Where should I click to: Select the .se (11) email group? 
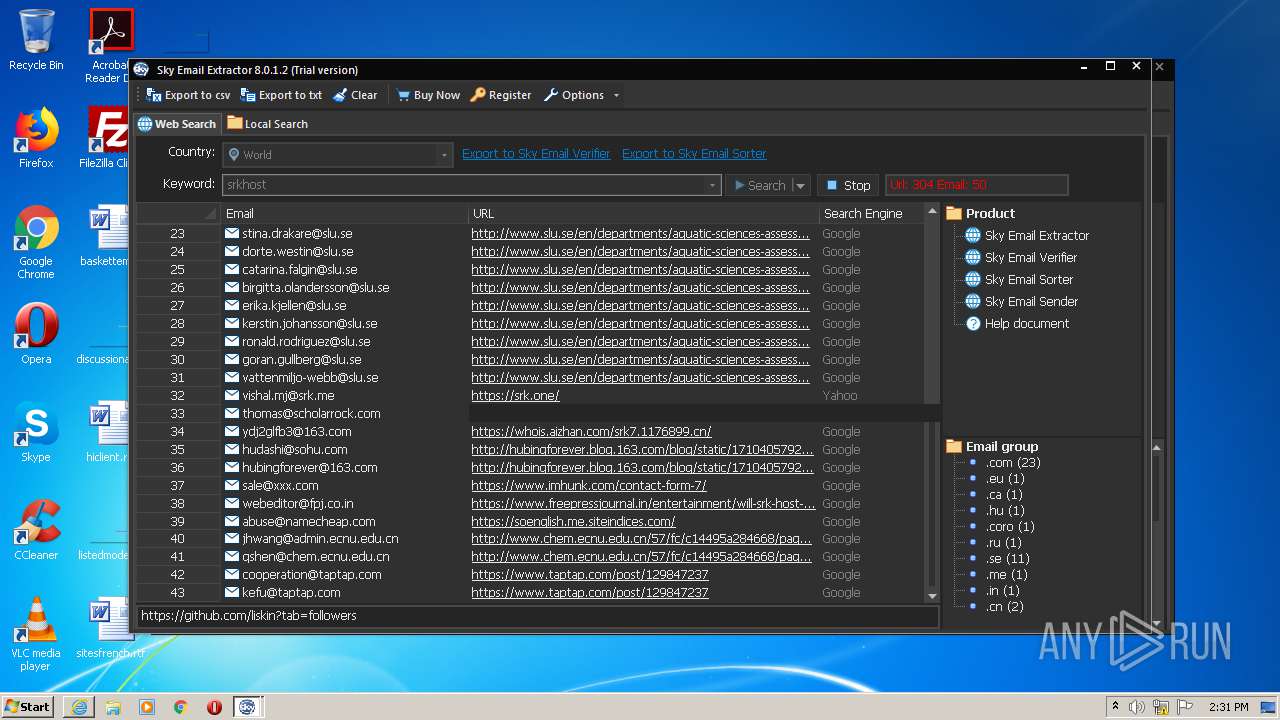pos(1007,559)
